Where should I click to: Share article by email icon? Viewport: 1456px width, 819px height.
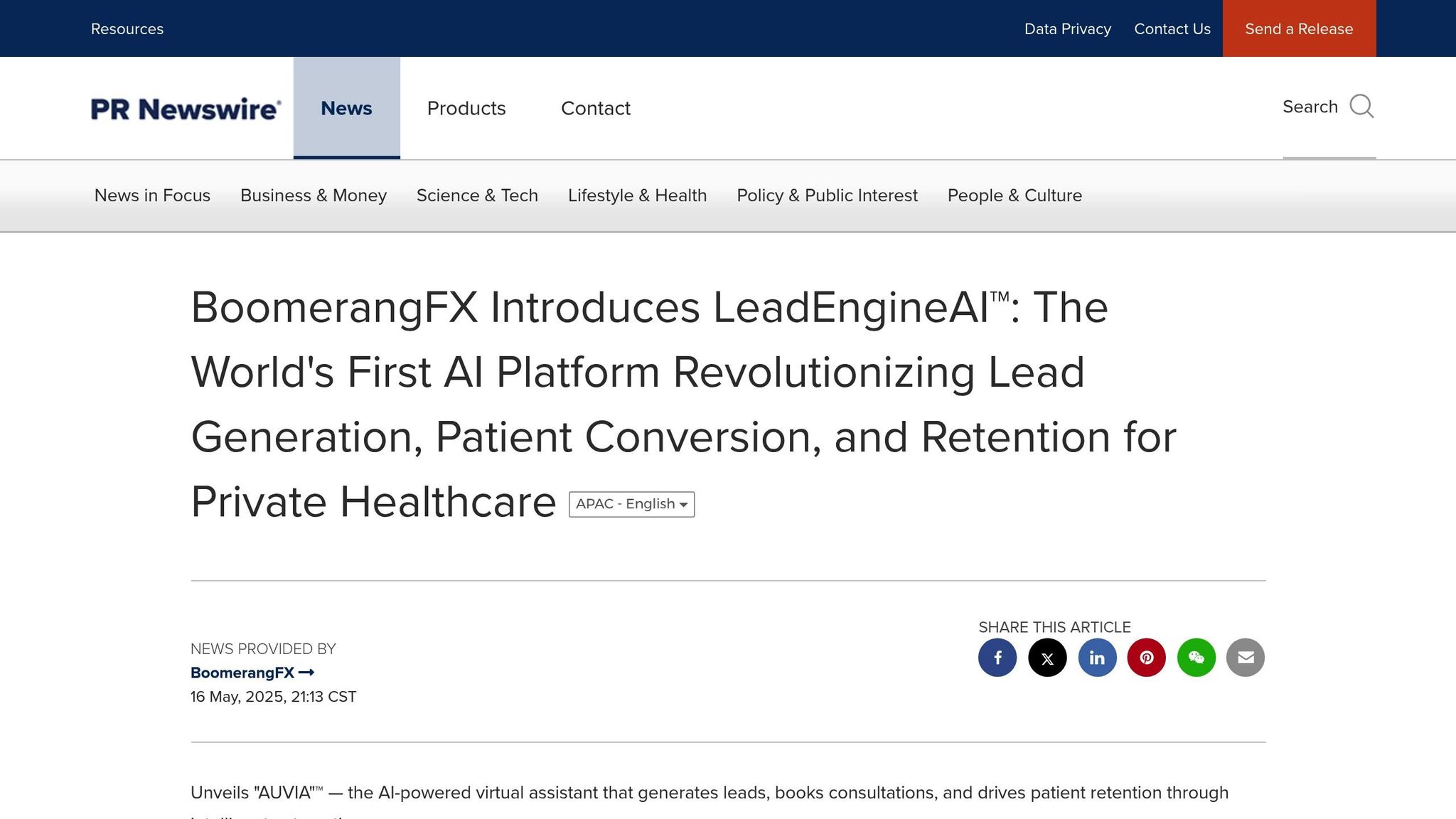click(x=1246, y=658)
